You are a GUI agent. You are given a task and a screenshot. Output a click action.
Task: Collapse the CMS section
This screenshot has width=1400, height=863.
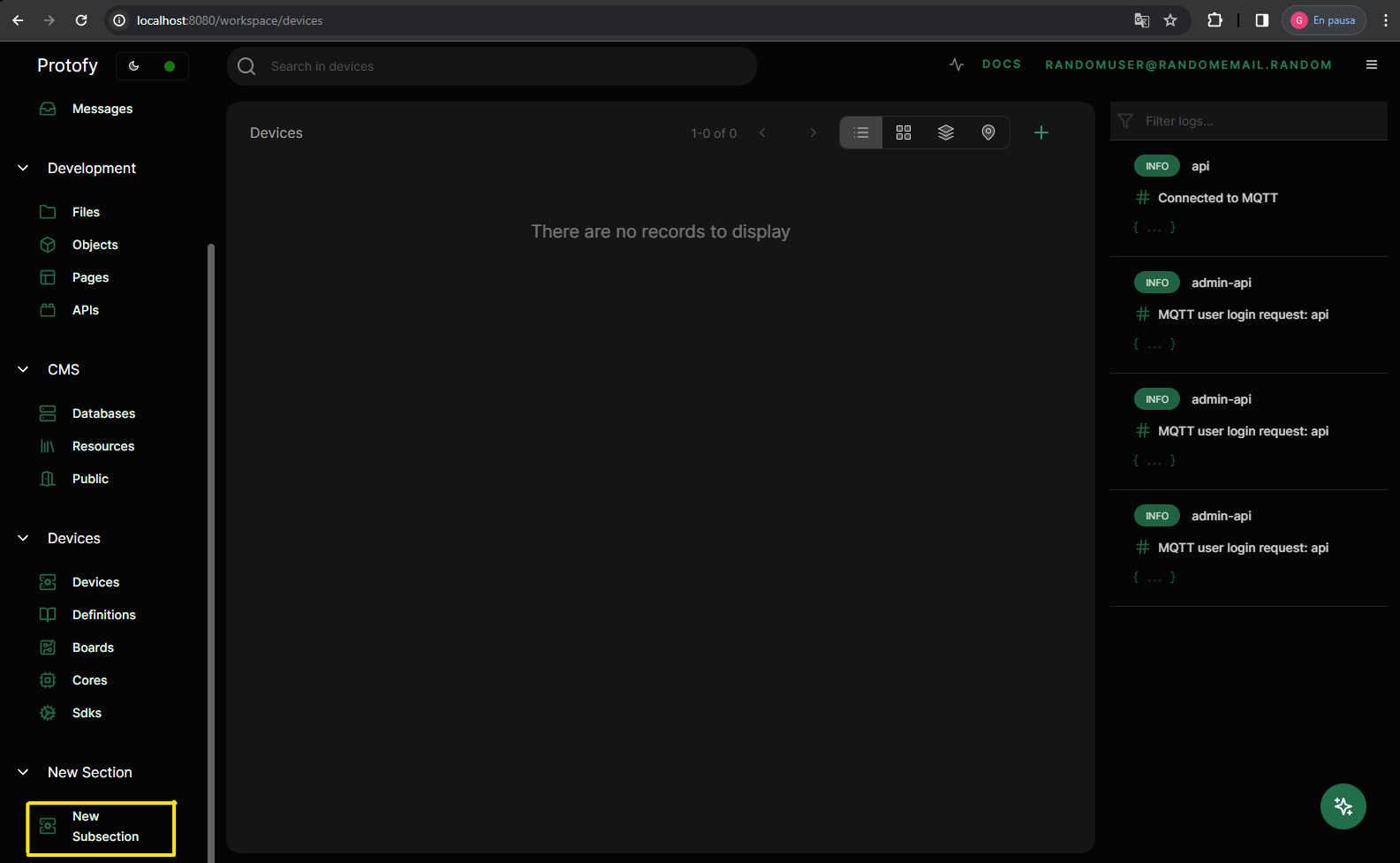[23, 369]
